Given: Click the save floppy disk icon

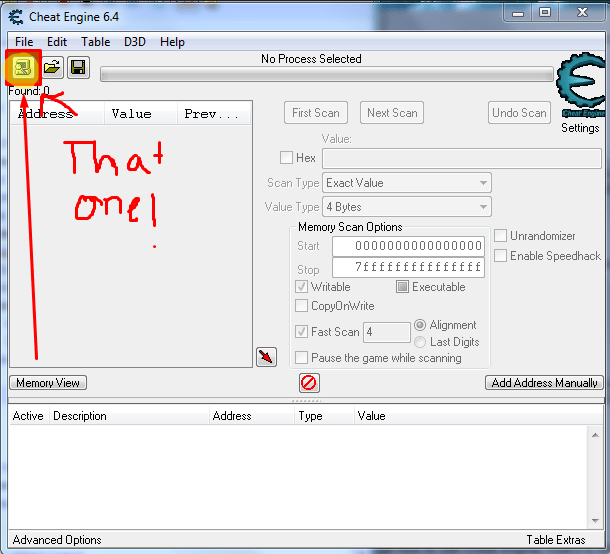Looking at the screenshot, I should click(78, 68).
